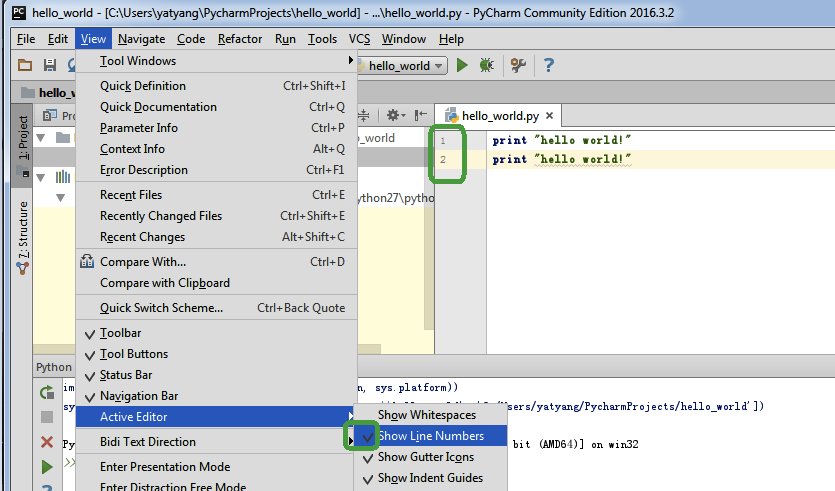Toggle the Toolbar visibility option
This screenshot has width=835, height=491.
[216, 333]
